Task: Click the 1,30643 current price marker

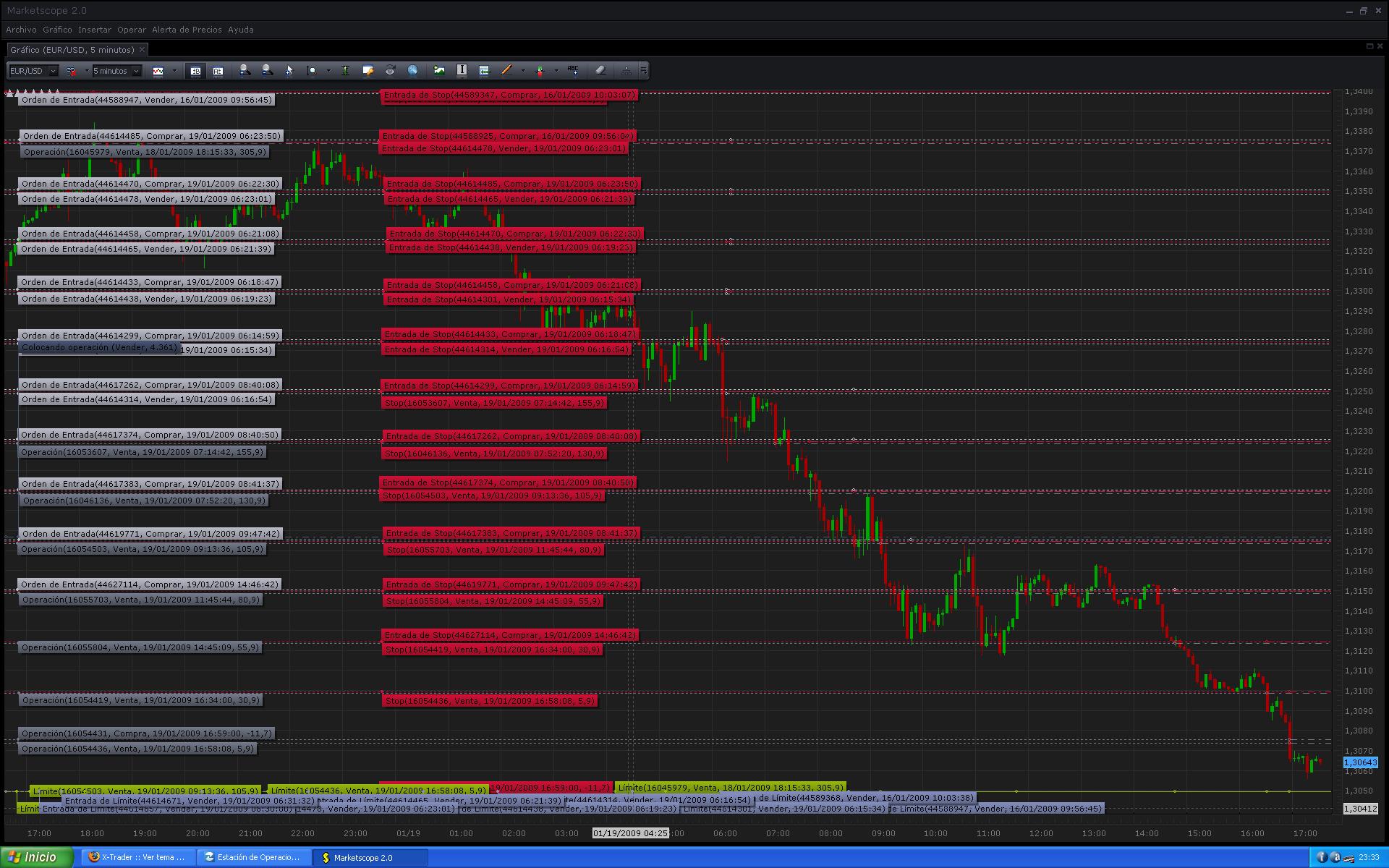Action: point(1360,762)
